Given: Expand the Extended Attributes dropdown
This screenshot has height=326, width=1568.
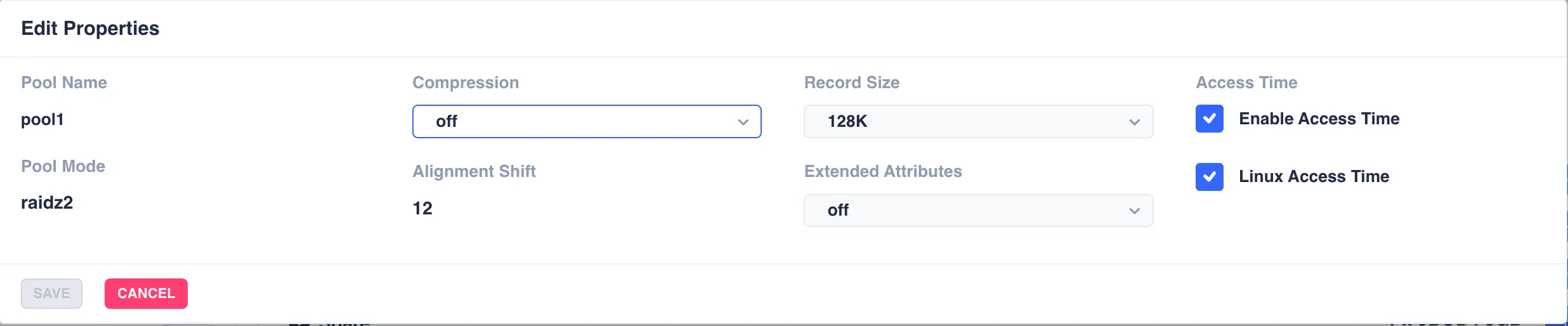Looking at the screenshot, I should (977, 210).
